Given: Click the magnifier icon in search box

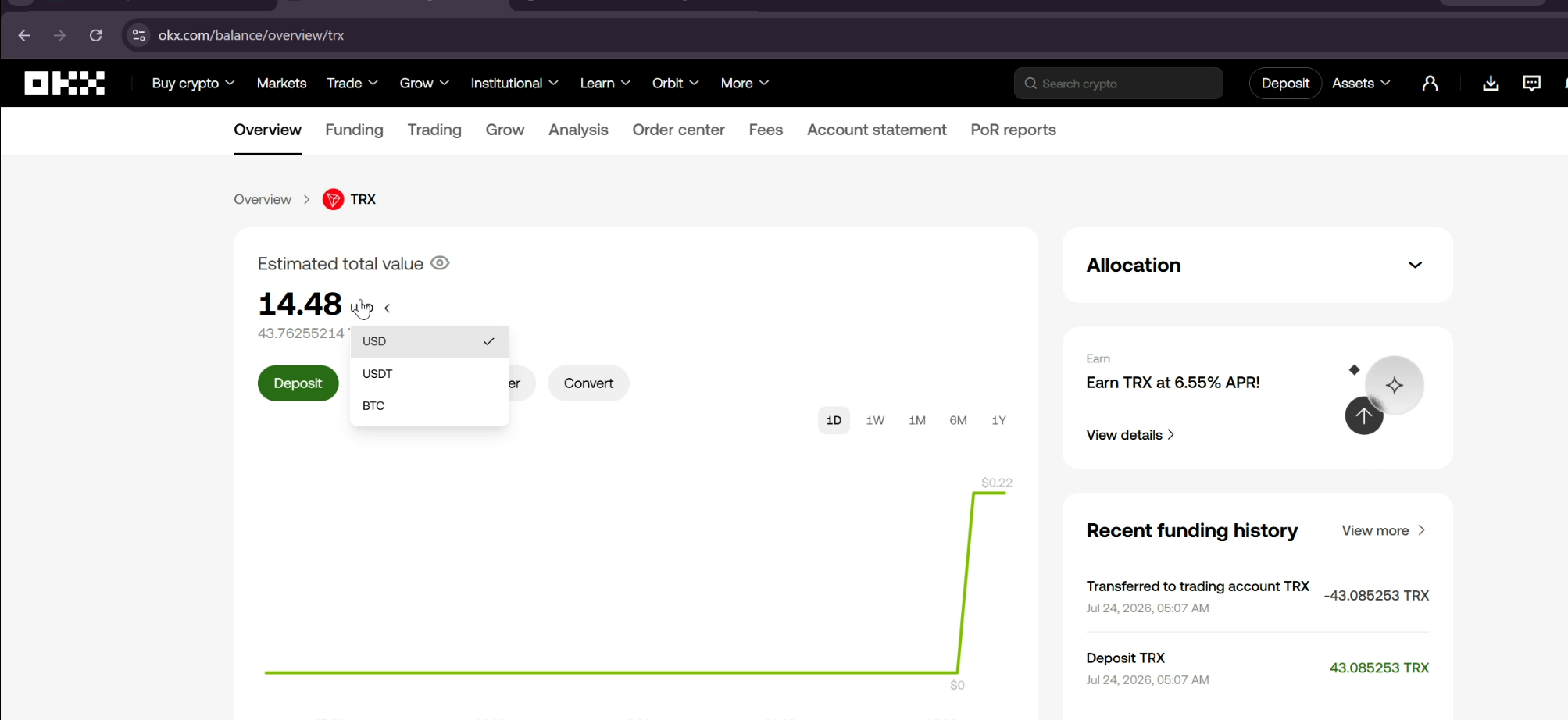Looking at the screenshot, I should [x=1030, y=84].
